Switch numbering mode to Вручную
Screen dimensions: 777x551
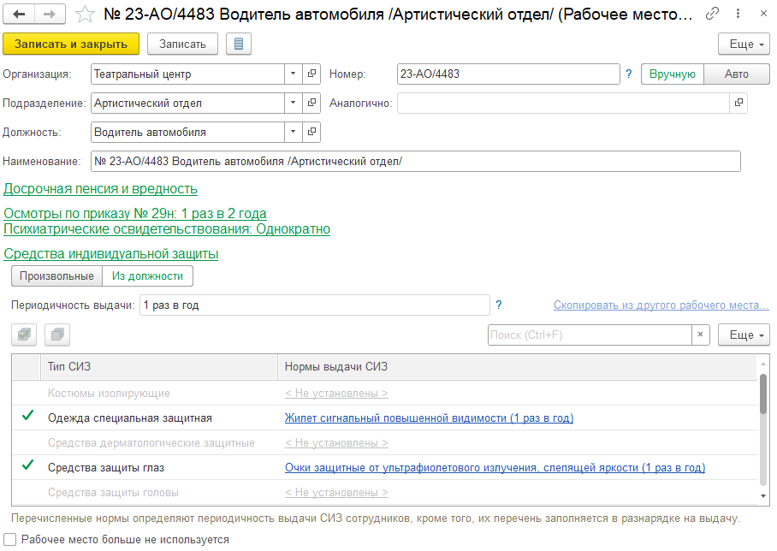click(x=672, y=74)
